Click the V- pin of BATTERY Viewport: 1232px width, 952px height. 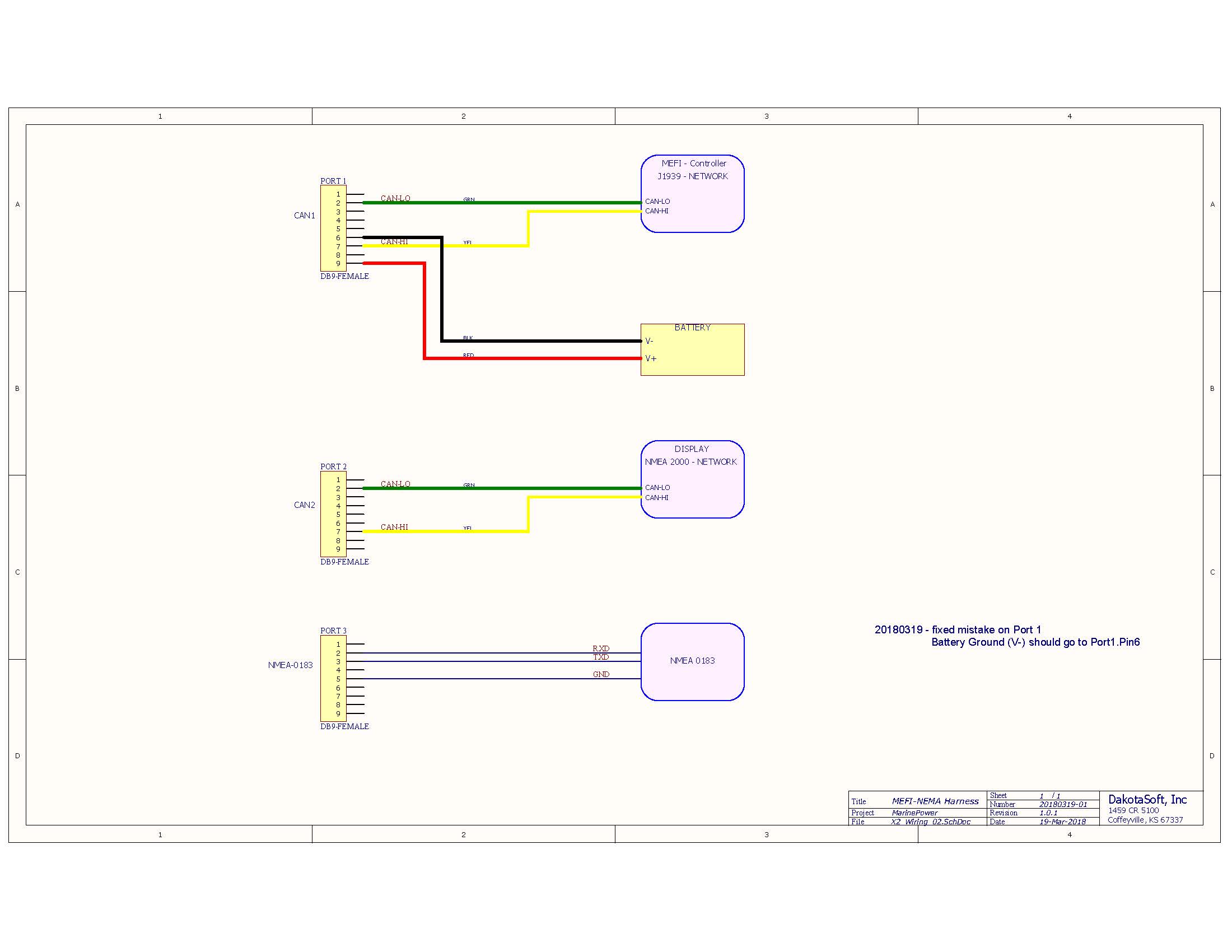[x=650, y=340]
